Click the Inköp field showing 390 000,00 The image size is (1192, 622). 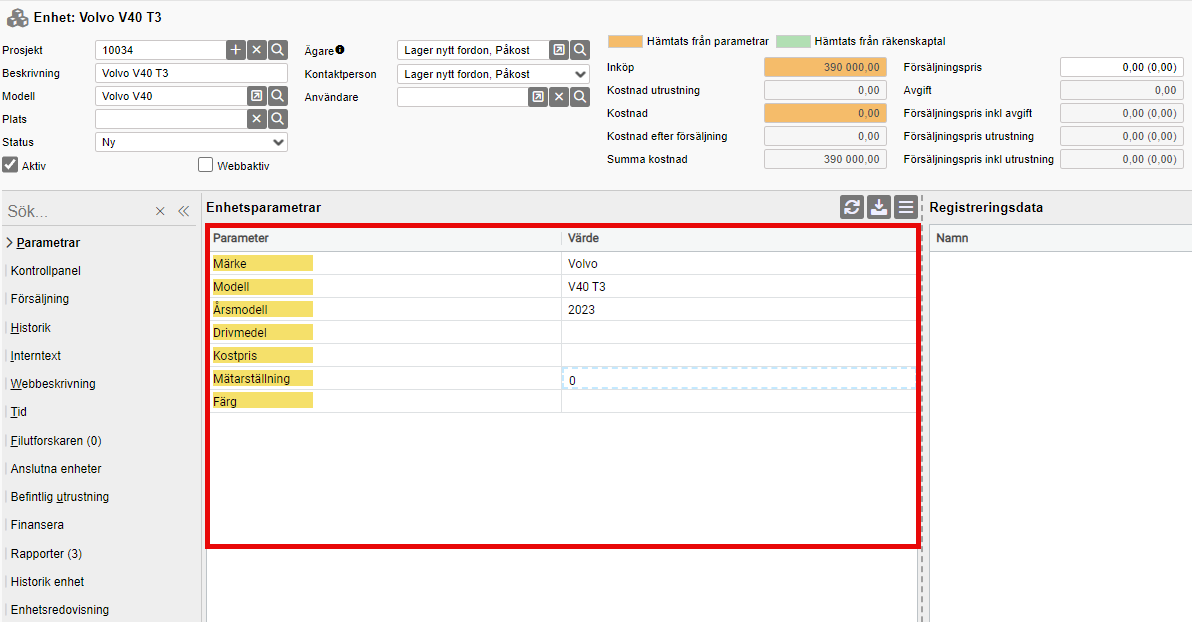[825, 67]
